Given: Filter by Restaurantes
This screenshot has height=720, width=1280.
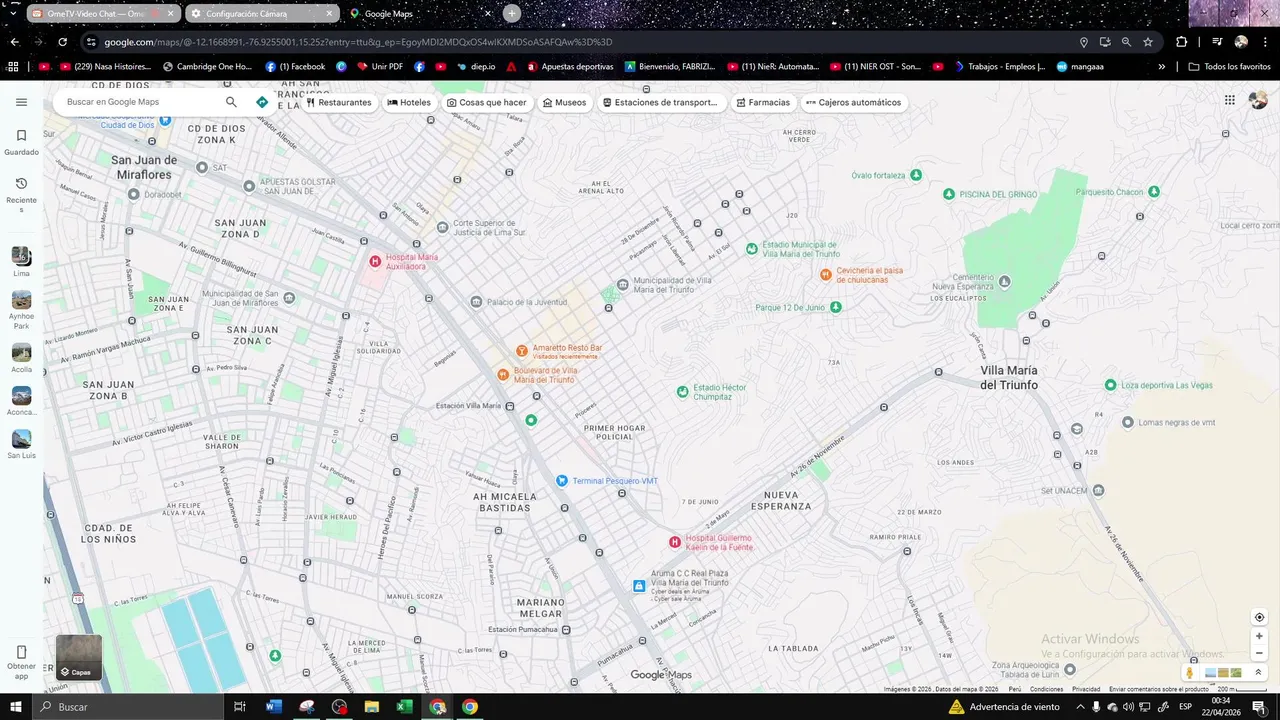Looking at the screenshot, I should coord(339,102).
